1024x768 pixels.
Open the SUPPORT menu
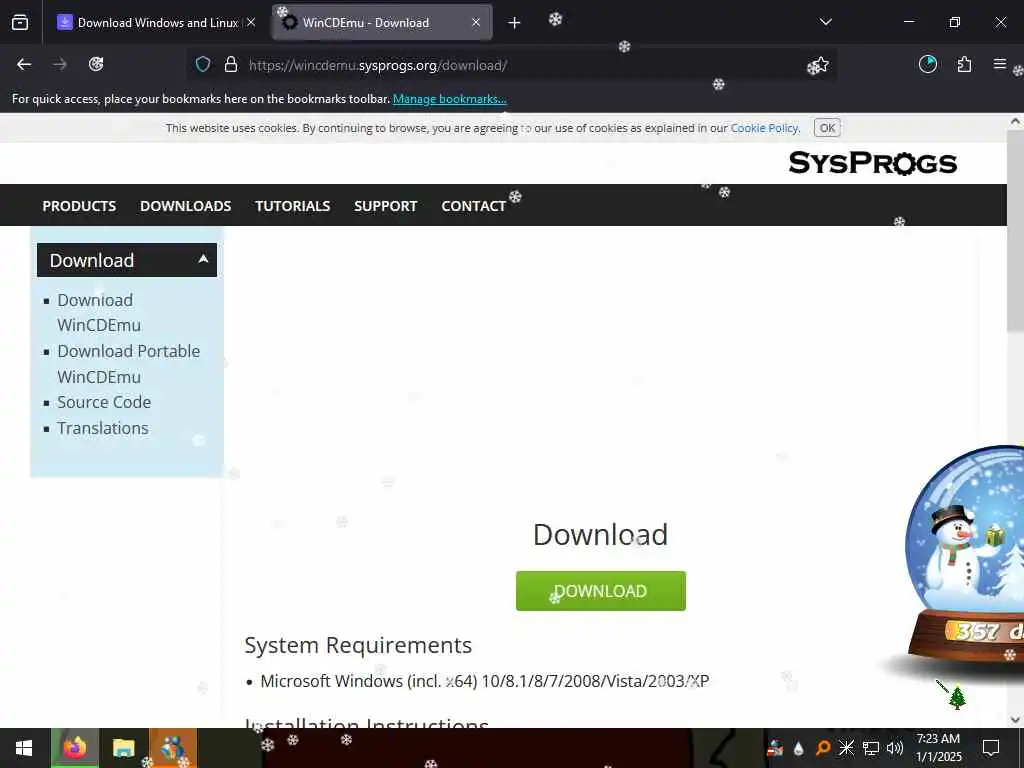coord(385,206)
